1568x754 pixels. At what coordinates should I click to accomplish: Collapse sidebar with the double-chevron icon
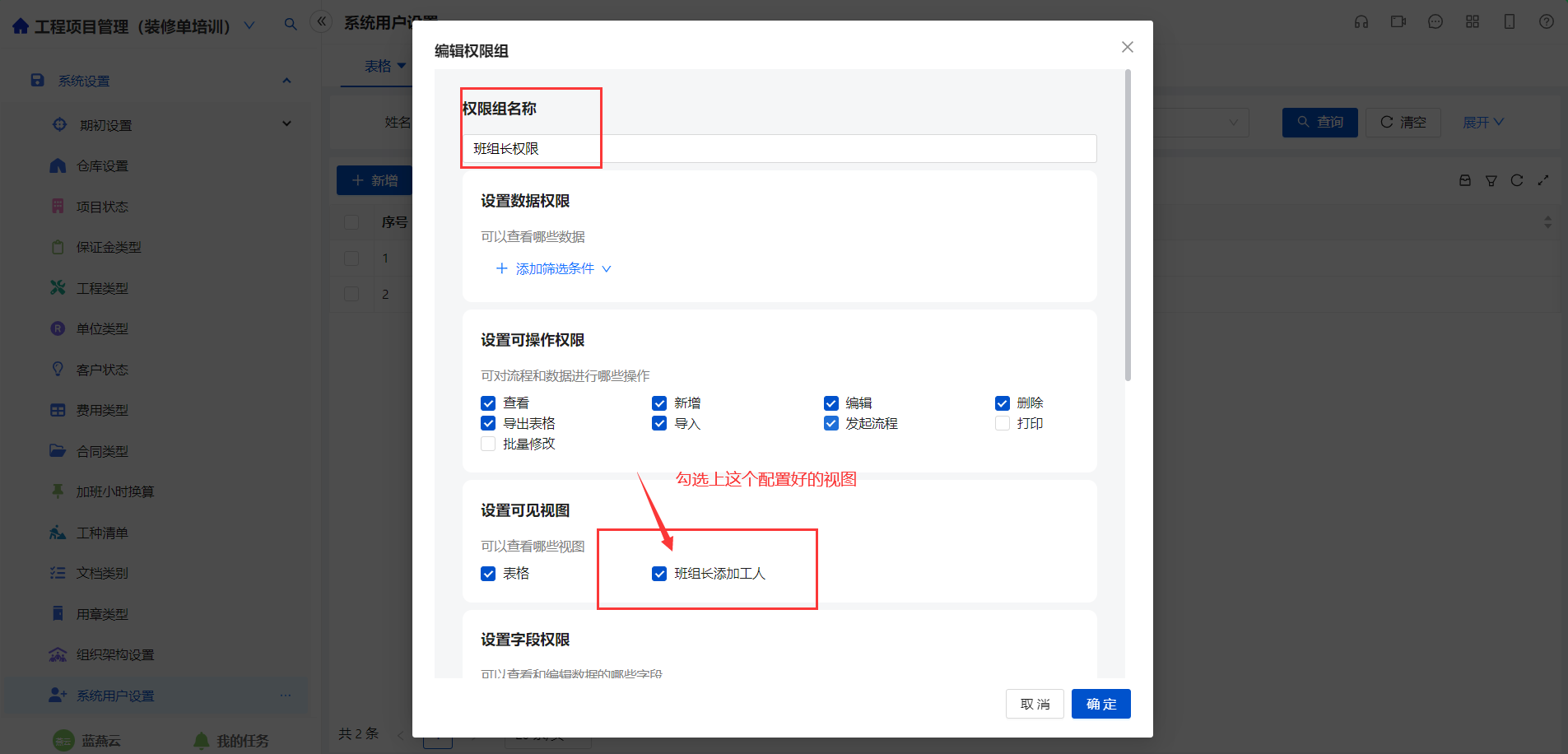(x=322, y=21)
